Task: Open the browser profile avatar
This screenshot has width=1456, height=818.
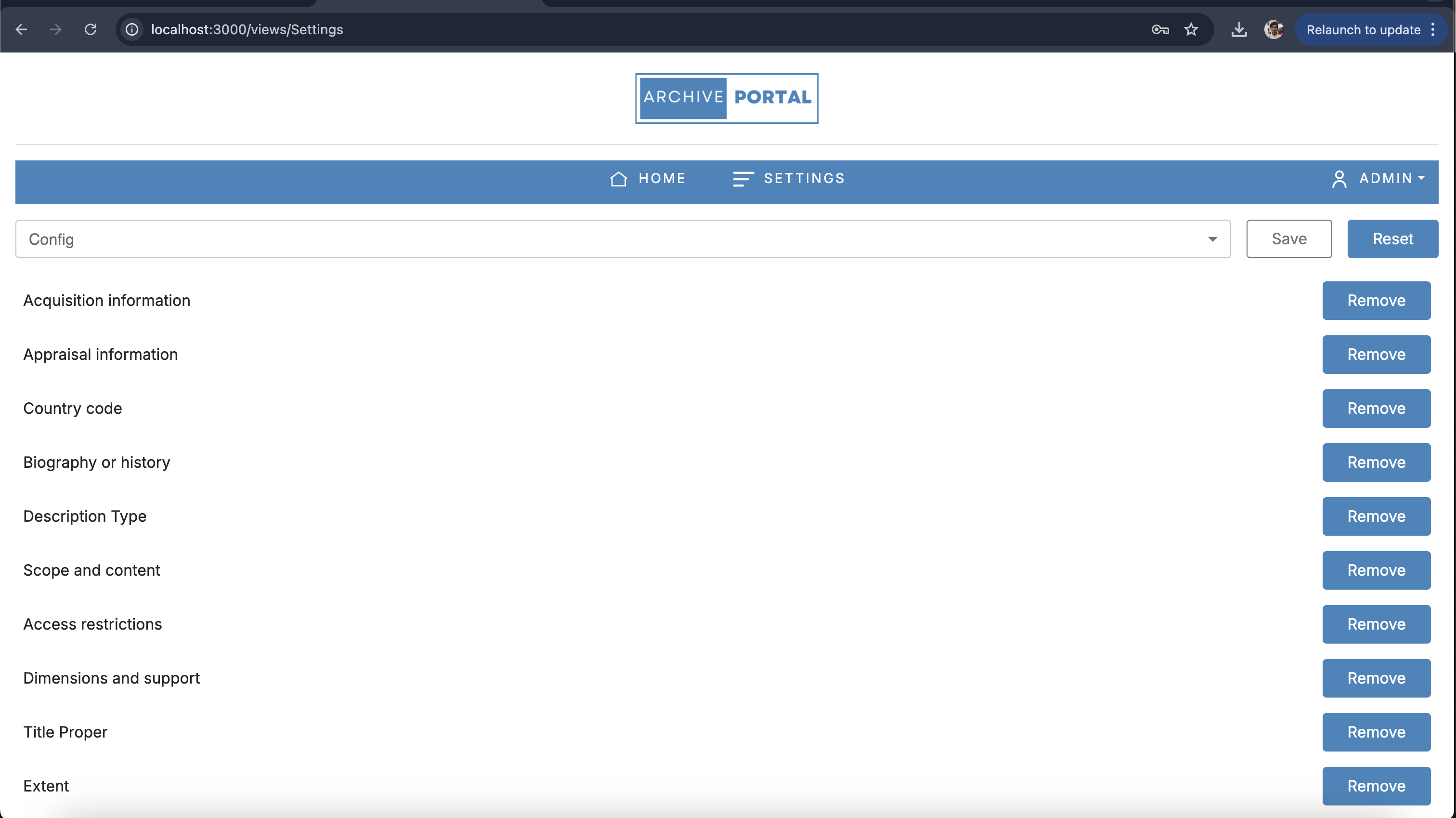Action: click(1274, 29)
